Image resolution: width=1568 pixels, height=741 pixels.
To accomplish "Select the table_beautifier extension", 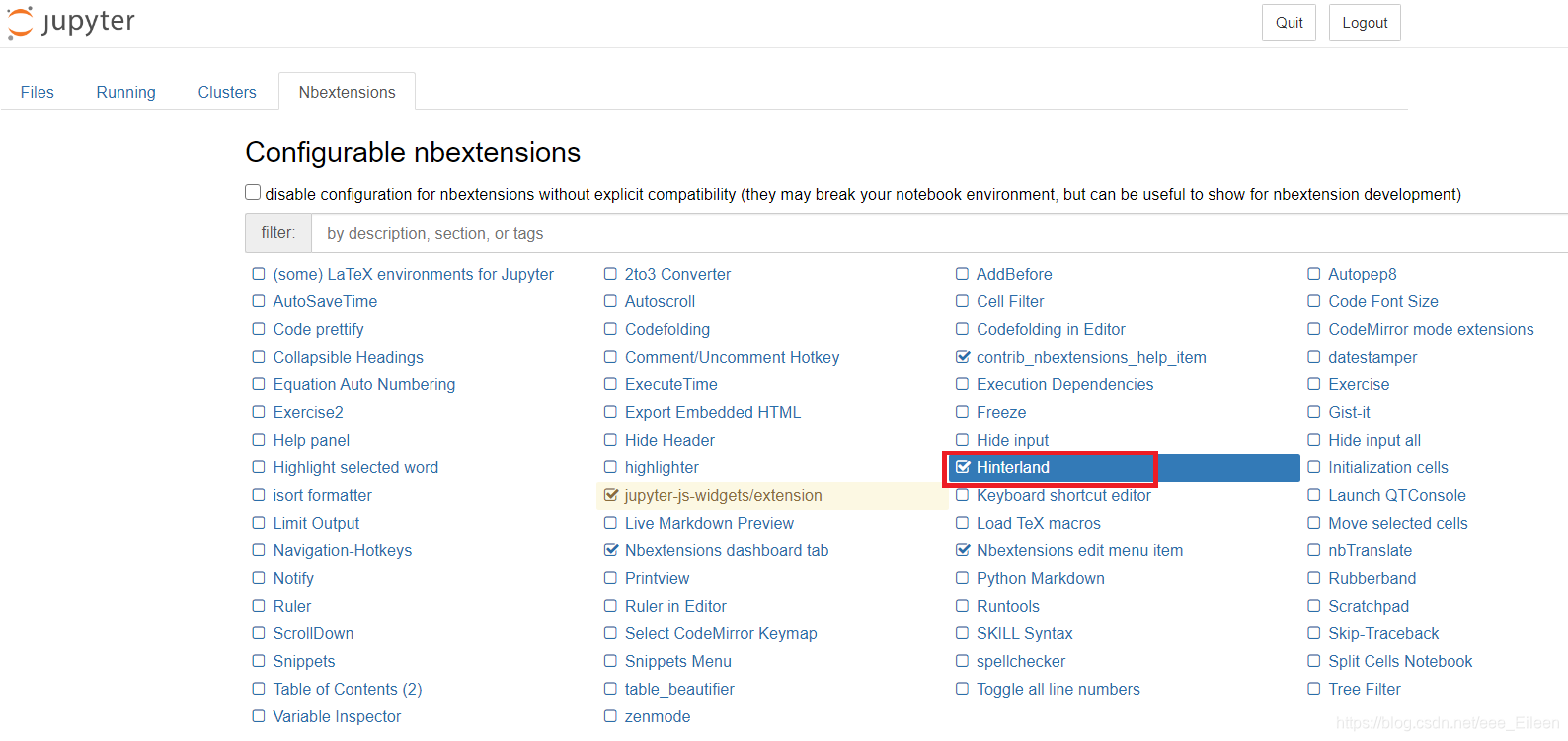I will (x=679, y=689).
